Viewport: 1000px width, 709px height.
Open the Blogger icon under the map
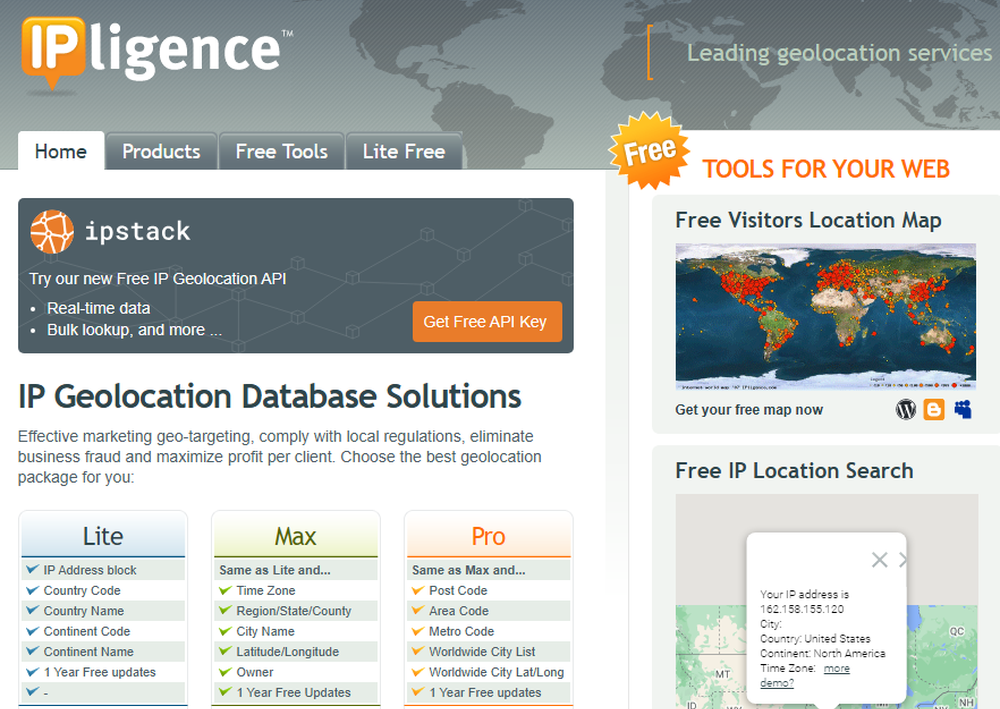(934, 409)
